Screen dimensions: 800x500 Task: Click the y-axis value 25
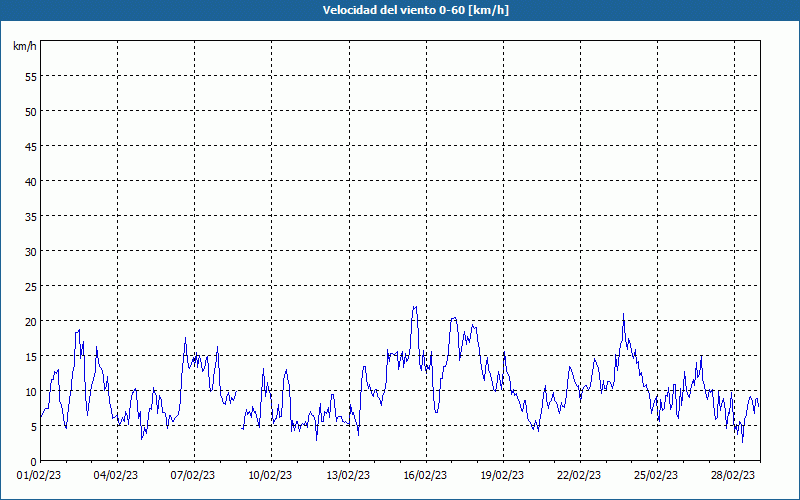point(31,286)
